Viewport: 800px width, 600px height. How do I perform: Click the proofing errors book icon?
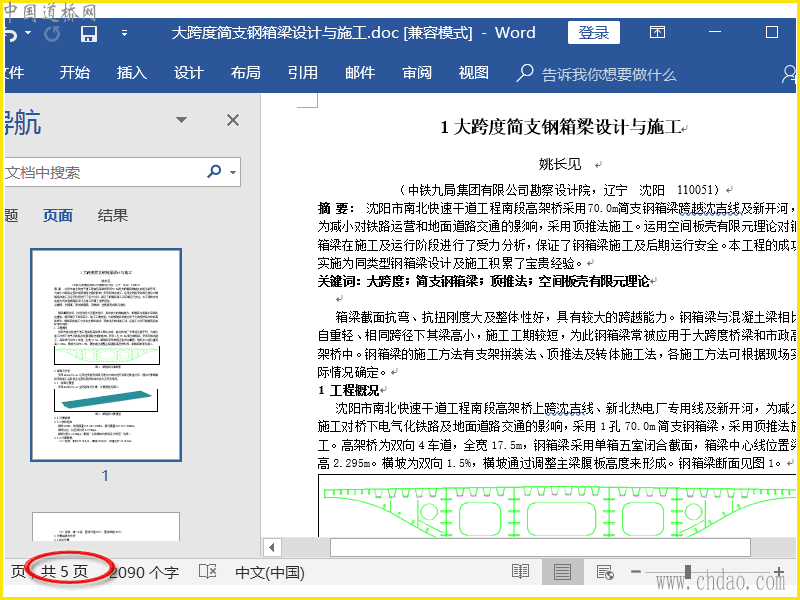(208, 571)
